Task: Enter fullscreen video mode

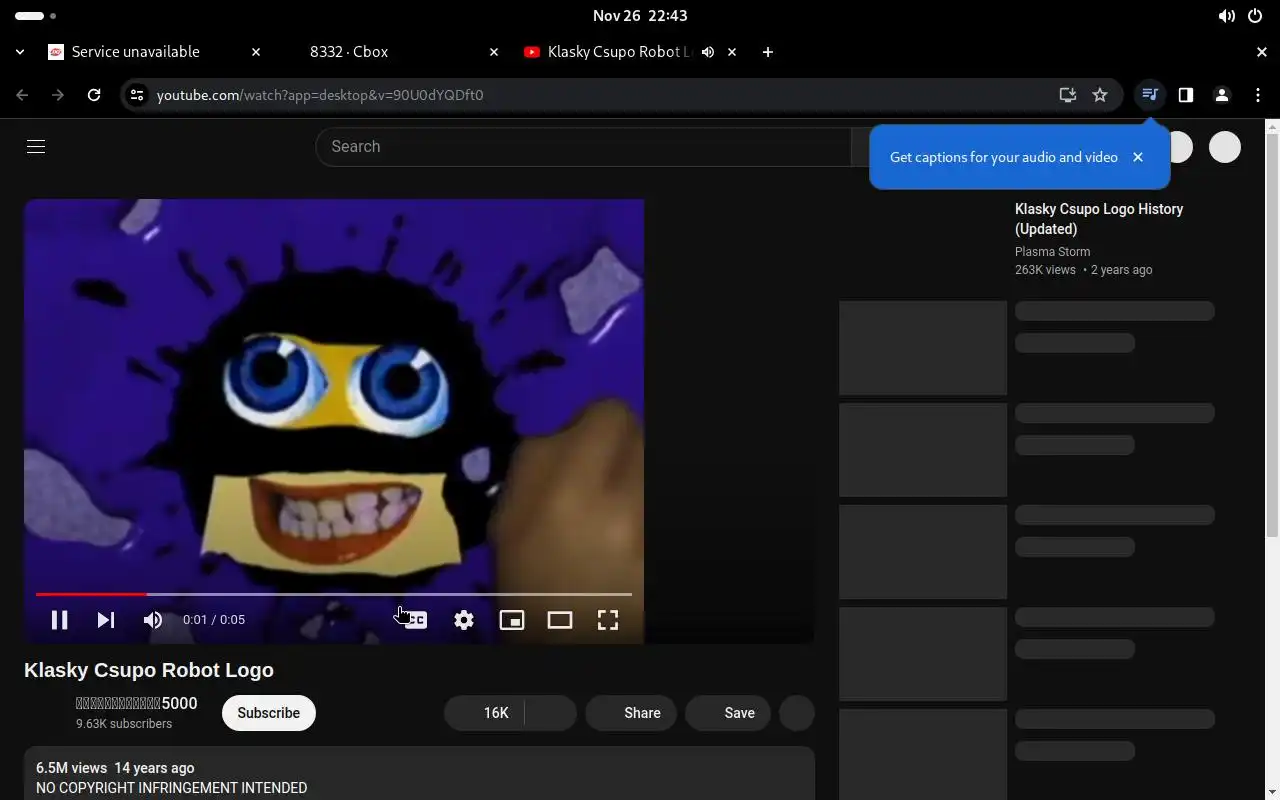Action: click(608, 620)
